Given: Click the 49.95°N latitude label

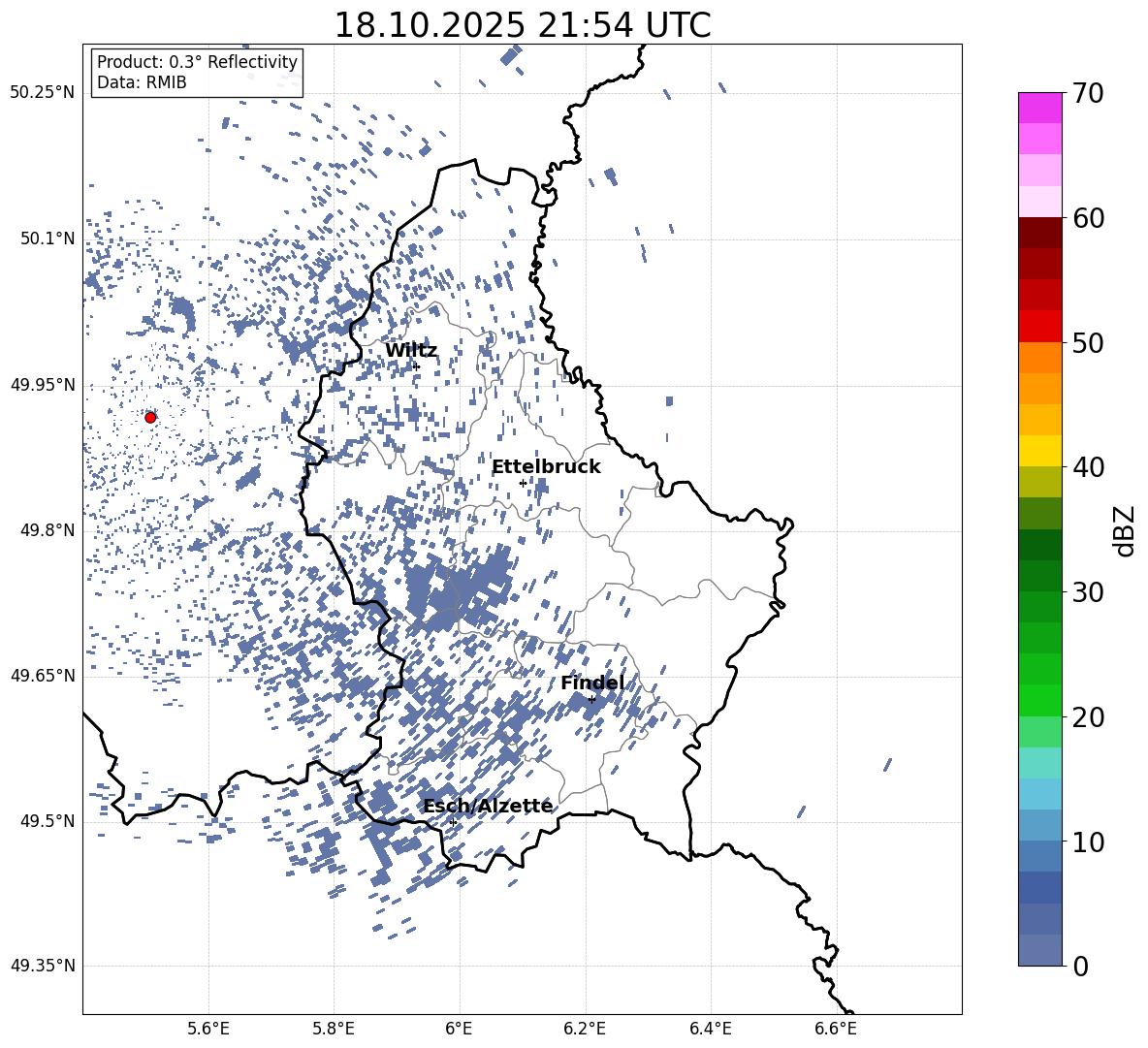Looking at the screenshot, I should click(43, 385).
